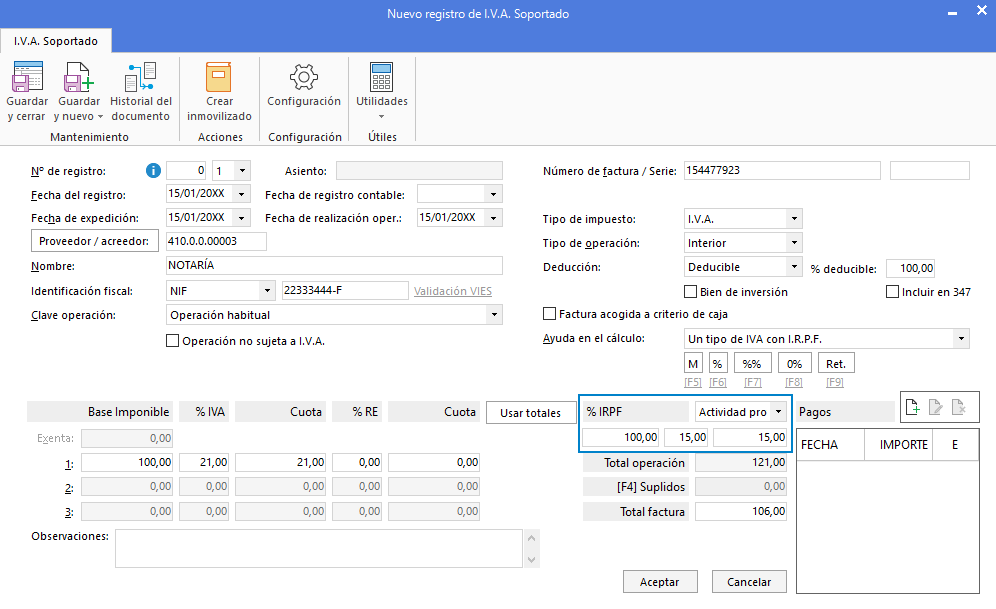Add a new payment in Pagos
Image resolution: width=996 pixels, height=609 pixels.
point(913,407)
